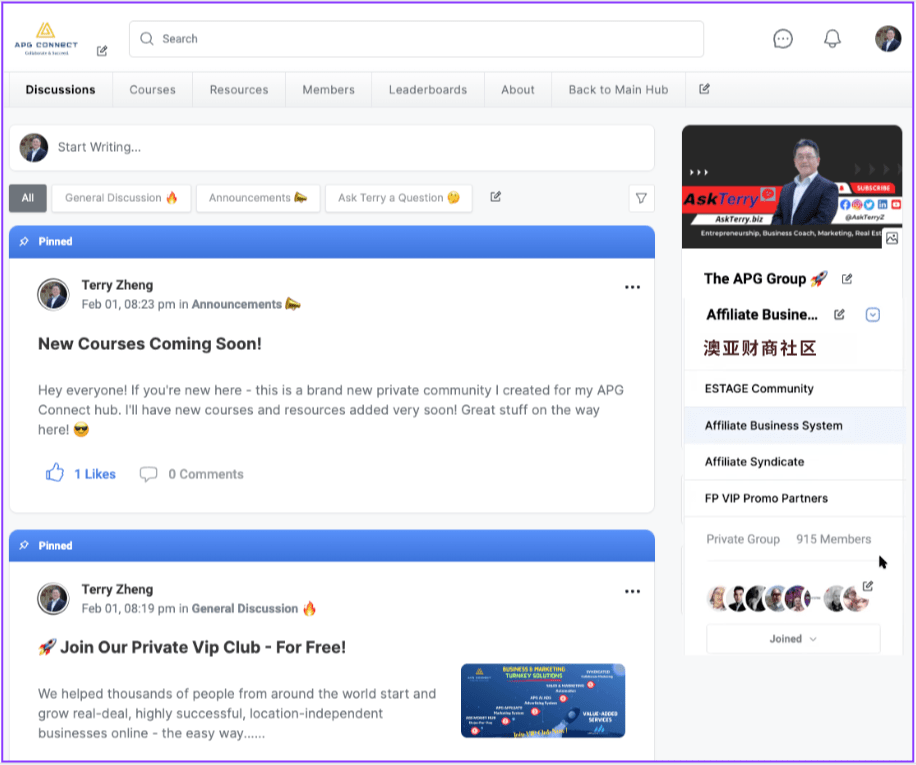The image size is (916, 765).
Task: Open the About tab
Action: pos(518,89)
